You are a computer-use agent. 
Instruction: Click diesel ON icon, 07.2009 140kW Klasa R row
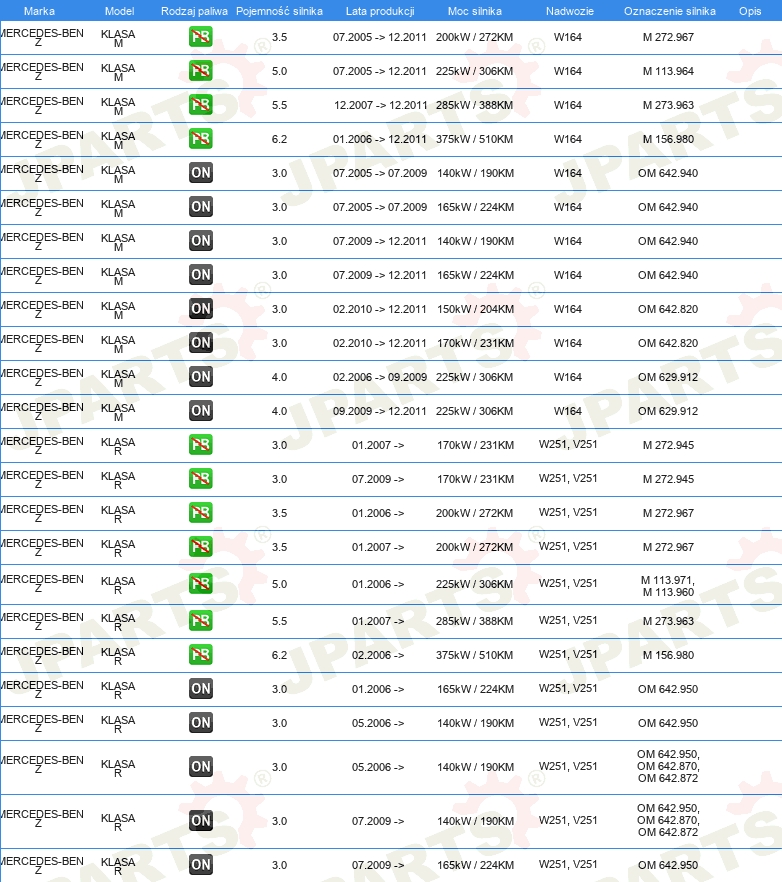click(201, 820)
